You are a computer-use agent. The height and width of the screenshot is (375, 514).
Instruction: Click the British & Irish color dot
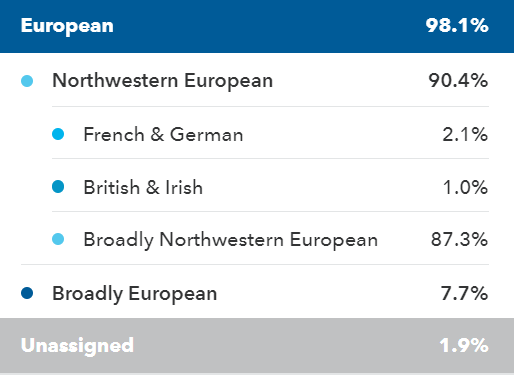point(58,187)
